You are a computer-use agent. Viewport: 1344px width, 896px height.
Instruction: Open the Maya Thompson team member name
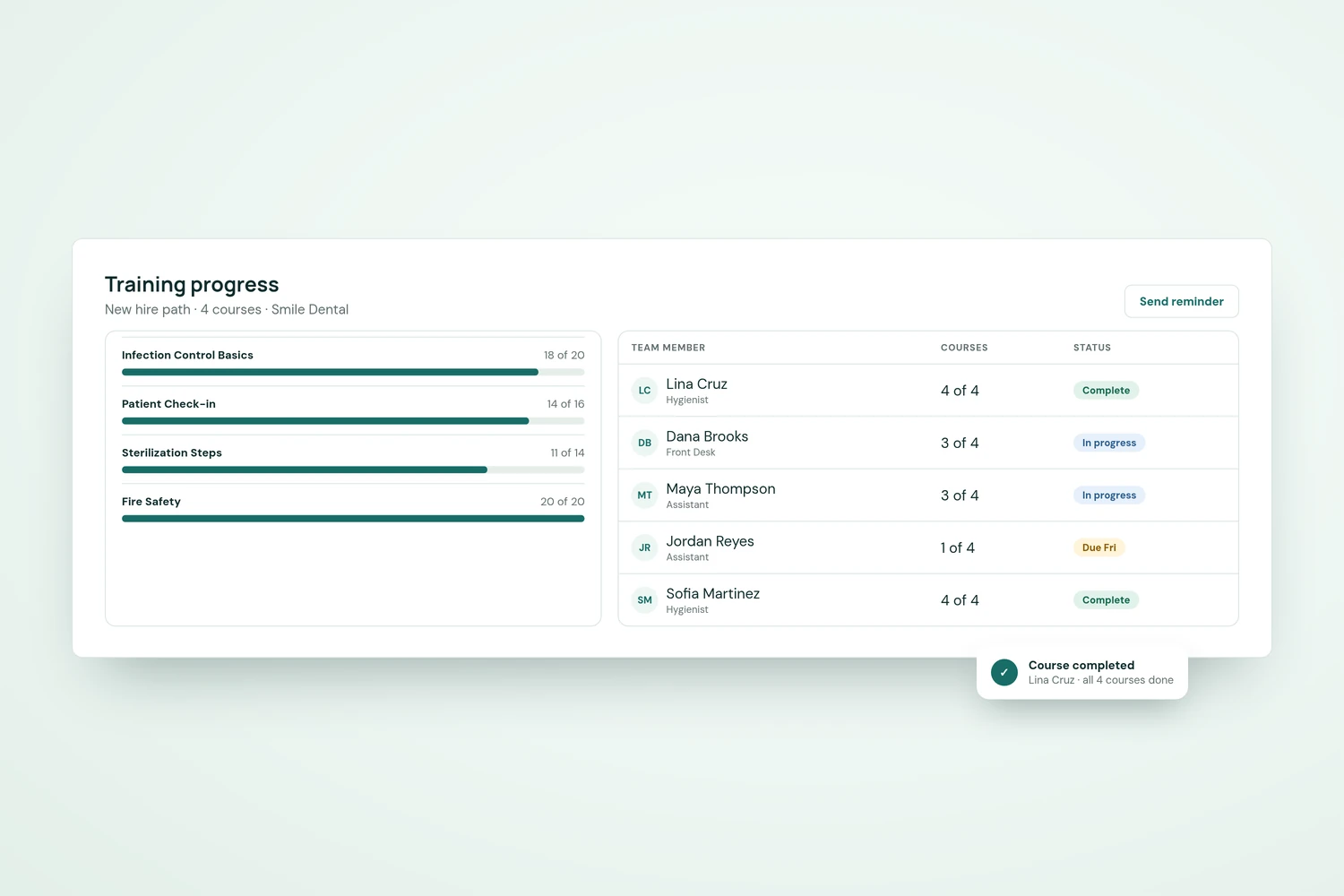click(720, 488)
